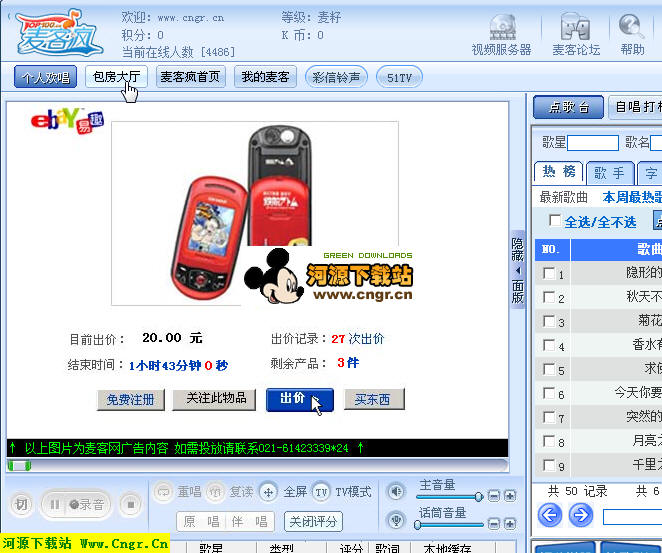Increase 话筒音量 with plus icon
Screen dimensions: 662x553
[x=510, y=524]
